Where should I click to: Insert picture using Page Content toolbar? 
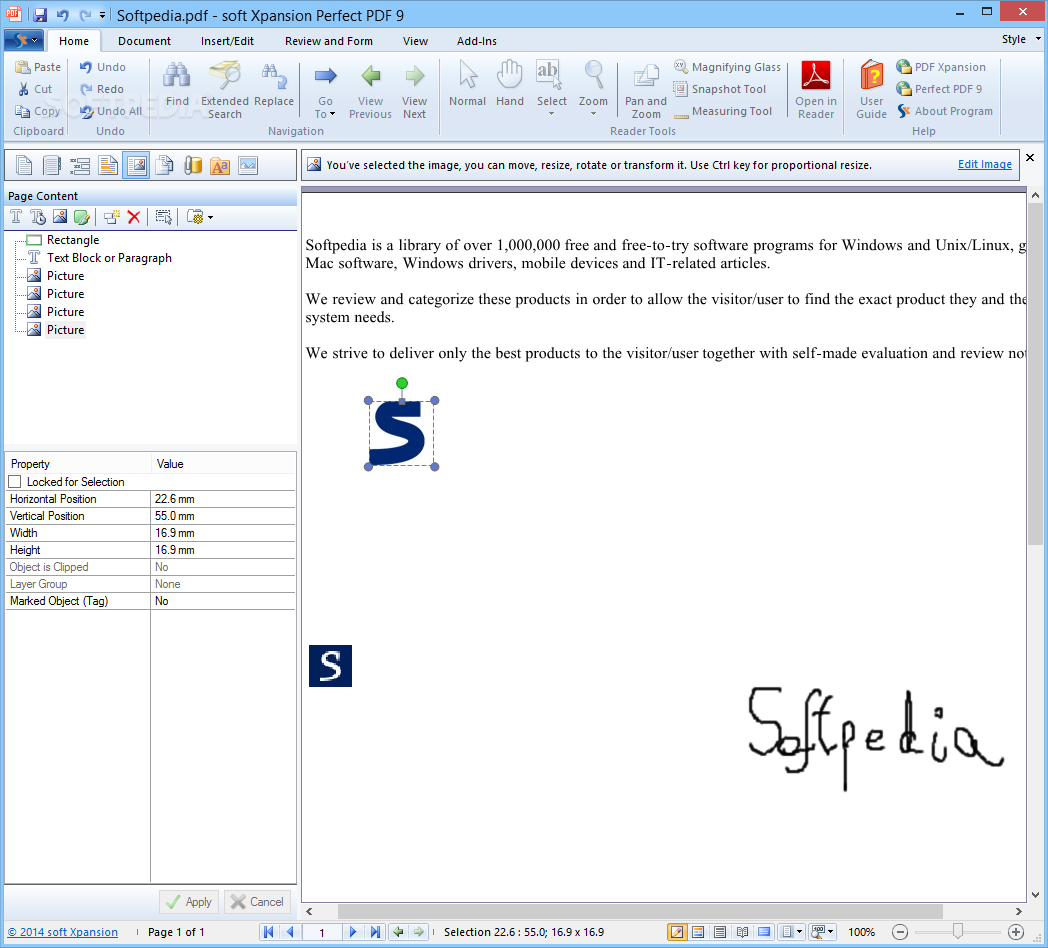pyautogui.click(x=60, y=217)
